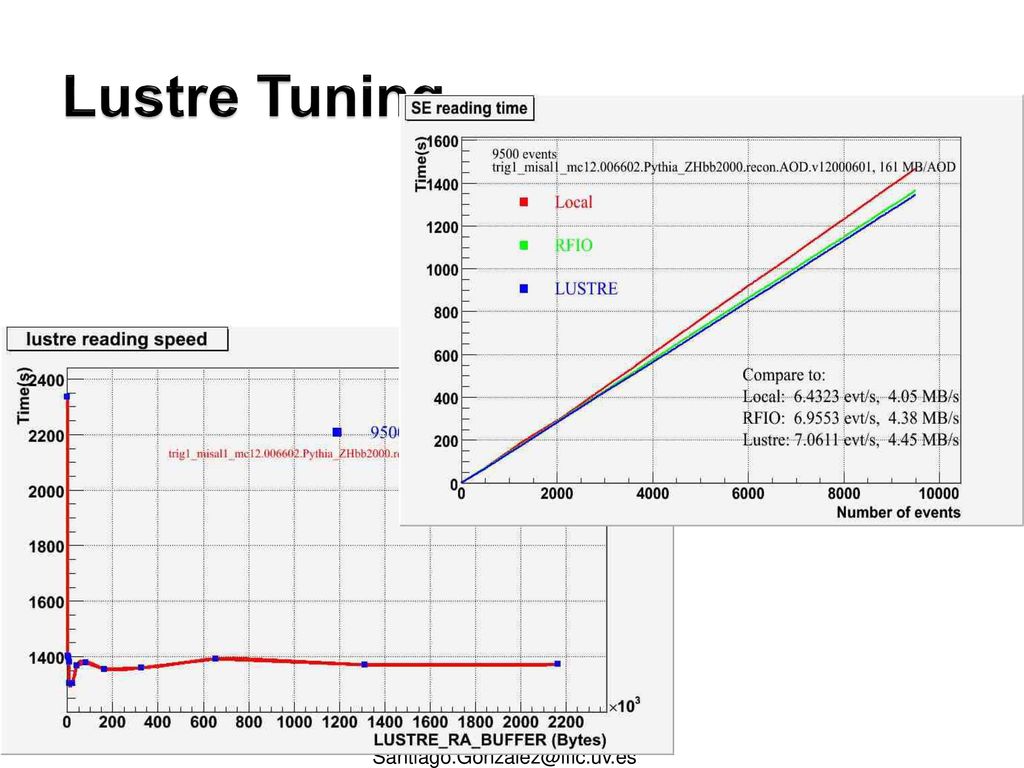
Task: Click the 'LUSTRE_RA_BUFFER (Bytes)' axis label
Action: (x=490, y=740)
